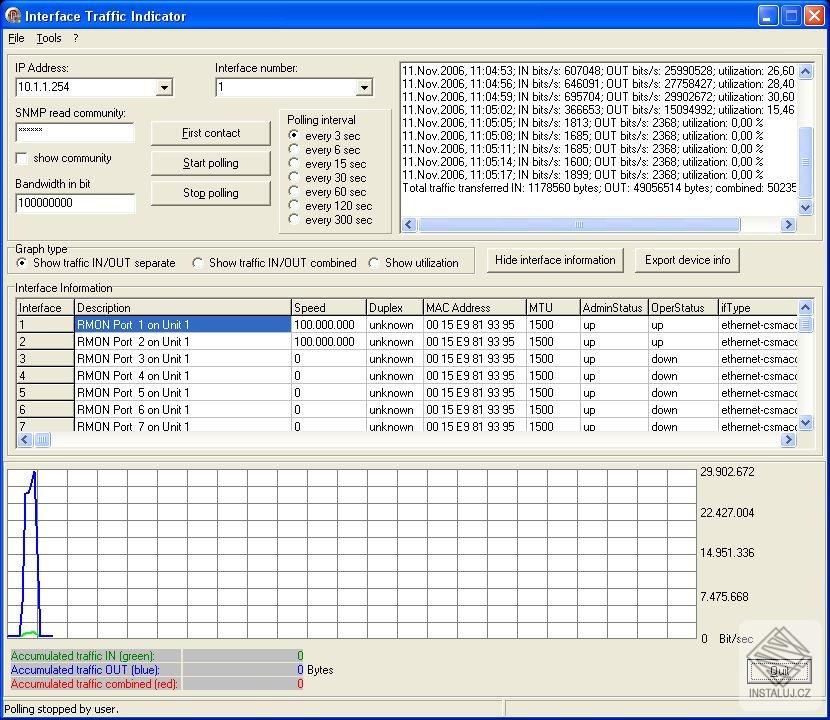830x720 pixels.
Task: Click the application icon in the title bar
Action: [16, 15]
